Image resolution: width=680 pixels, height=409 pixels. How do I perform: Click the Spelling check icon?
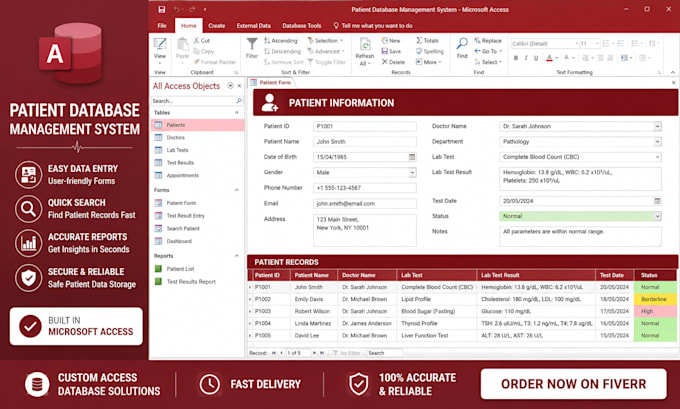coord(419,51)
